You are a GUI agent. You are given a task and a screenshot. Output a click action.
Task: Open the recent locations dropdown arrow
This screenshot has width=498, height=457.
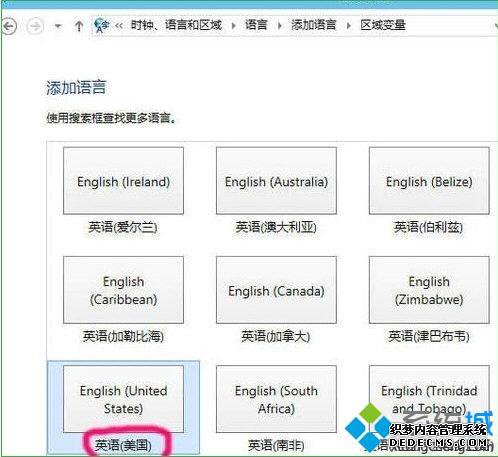click(x=58, y=26)
